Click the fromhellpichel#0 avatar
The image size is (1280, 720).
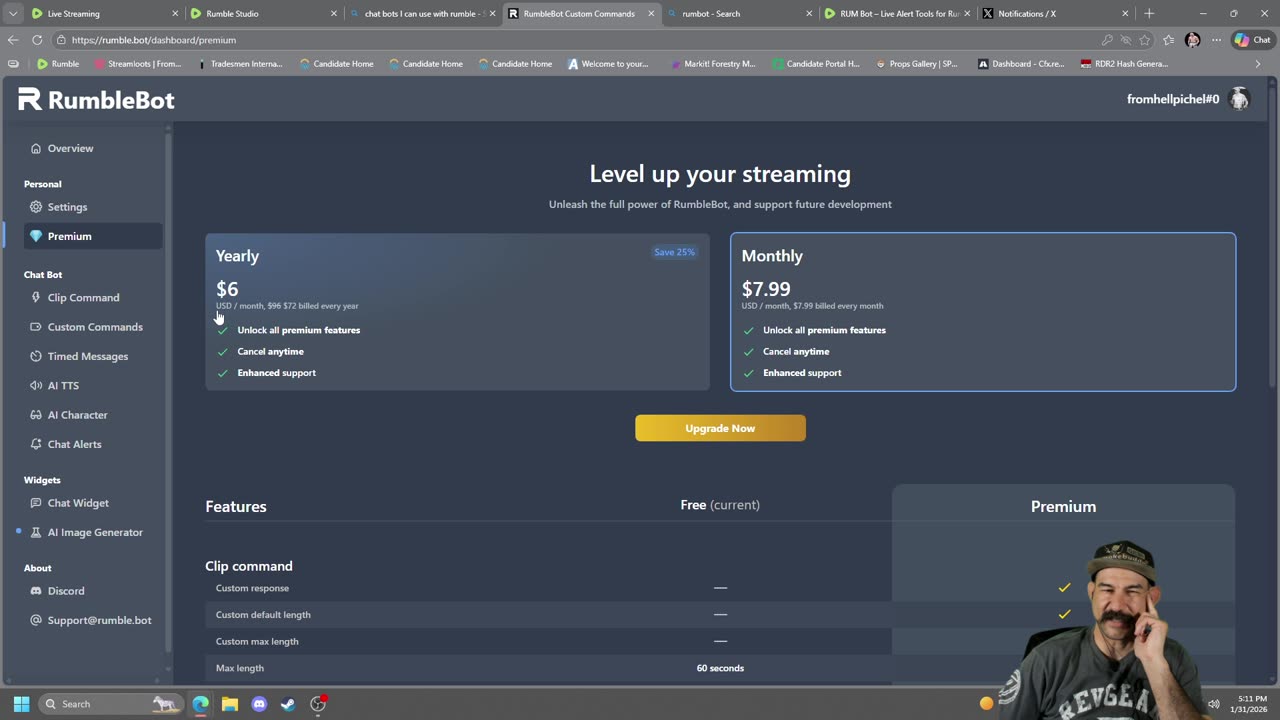[x=1239, y=99]
